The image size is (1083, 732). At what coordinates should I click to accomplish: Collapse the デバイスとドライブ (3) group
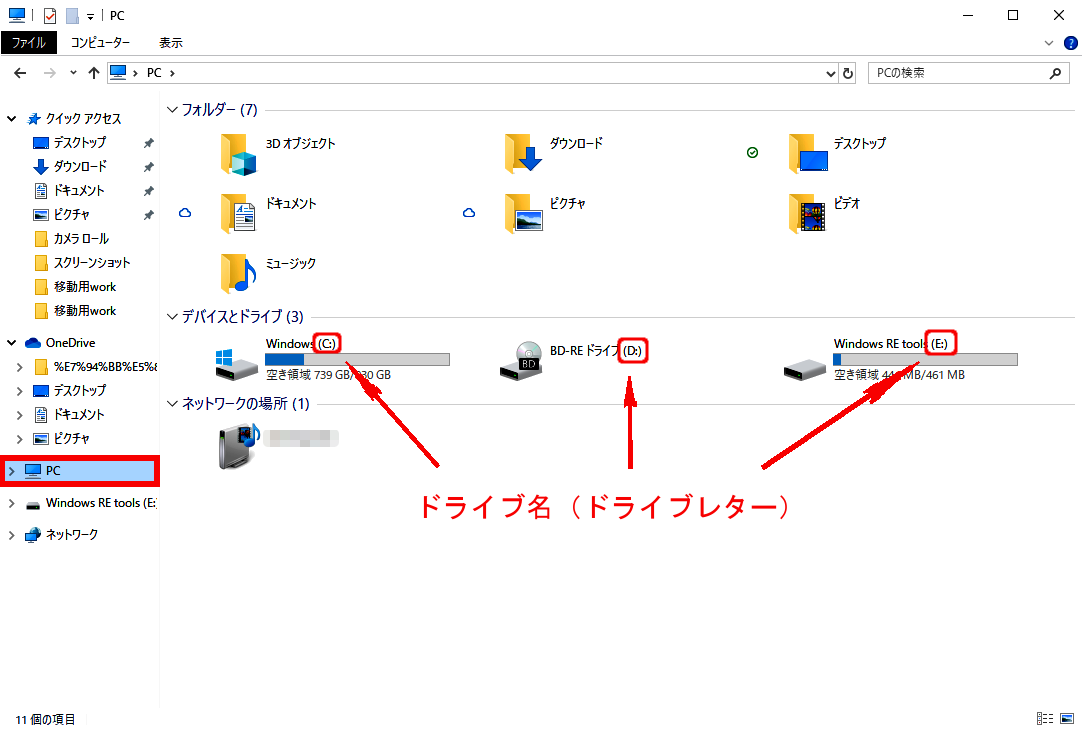pos(172,316)
